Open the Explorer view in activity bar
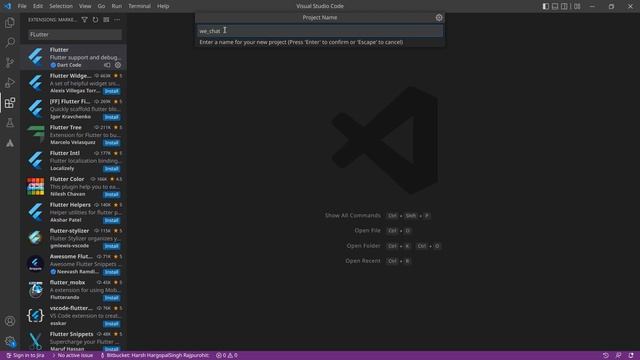The image size is (640, 360). [x=10, y=22]
